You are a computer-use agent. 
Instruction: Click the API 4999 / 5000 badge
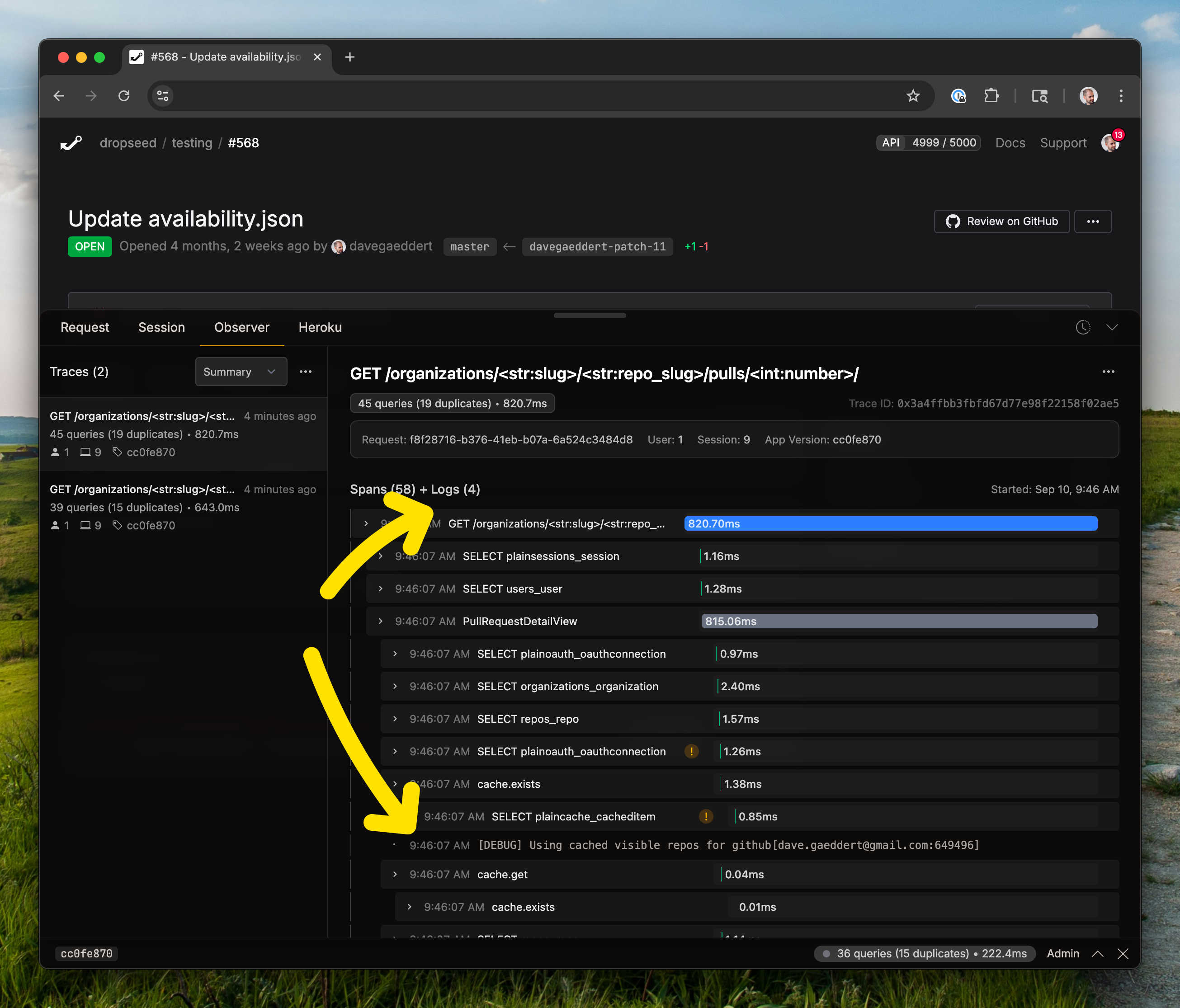(928, 142)
